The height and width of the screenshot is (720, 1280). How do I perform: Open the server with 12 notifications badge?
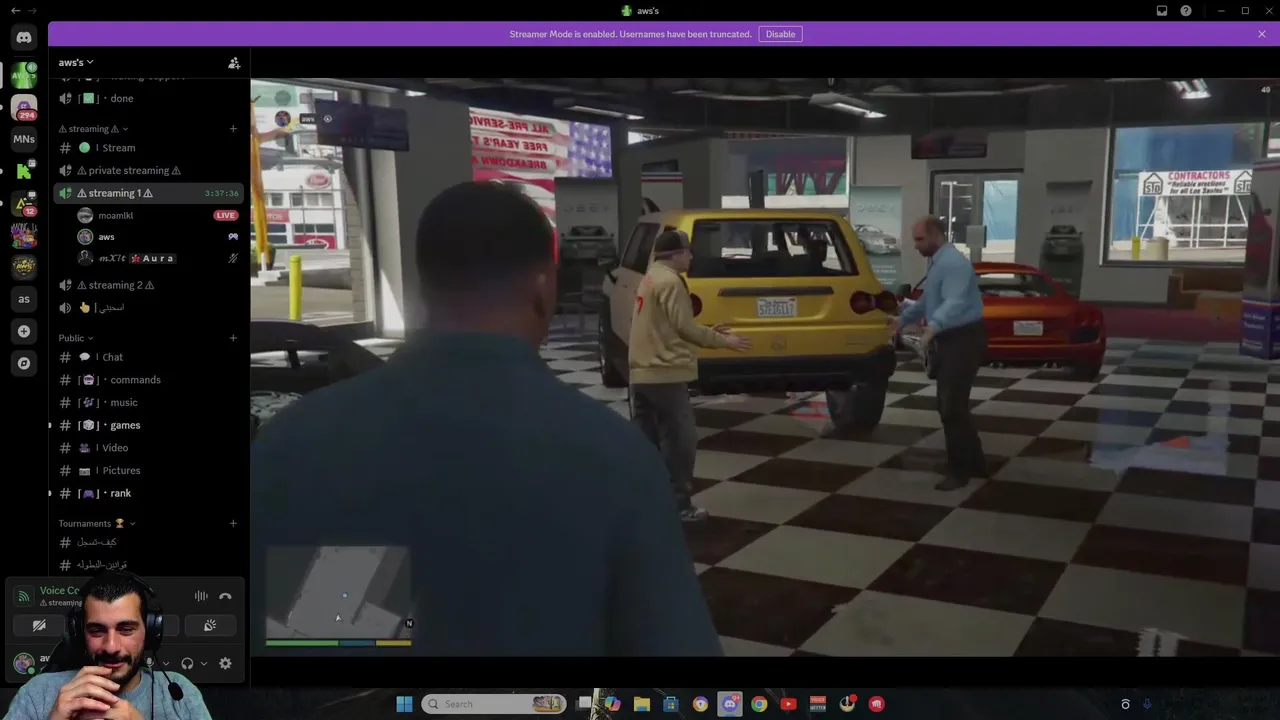tap(24, 203)
